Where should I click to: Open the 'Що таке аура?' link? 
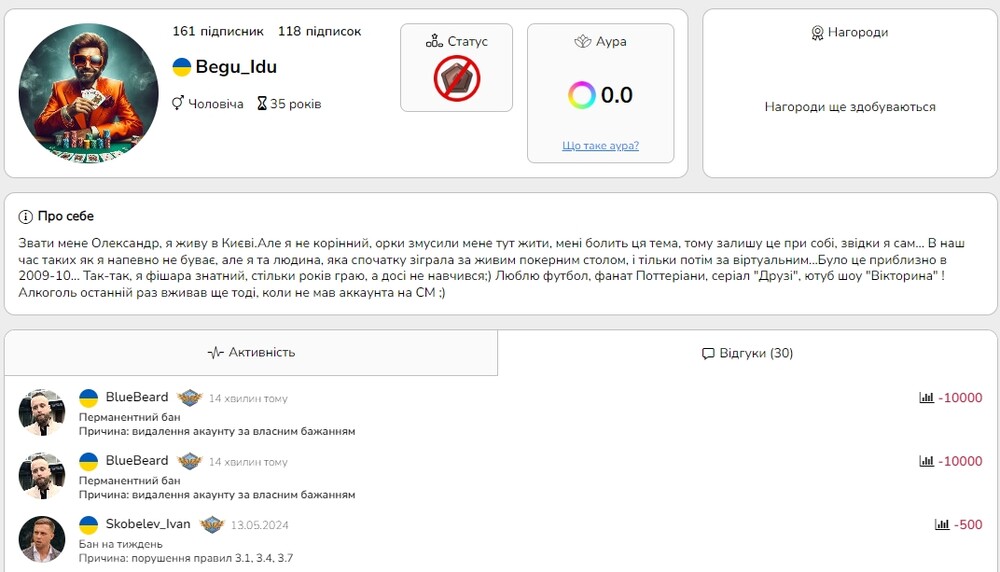(x=600, y=146)
